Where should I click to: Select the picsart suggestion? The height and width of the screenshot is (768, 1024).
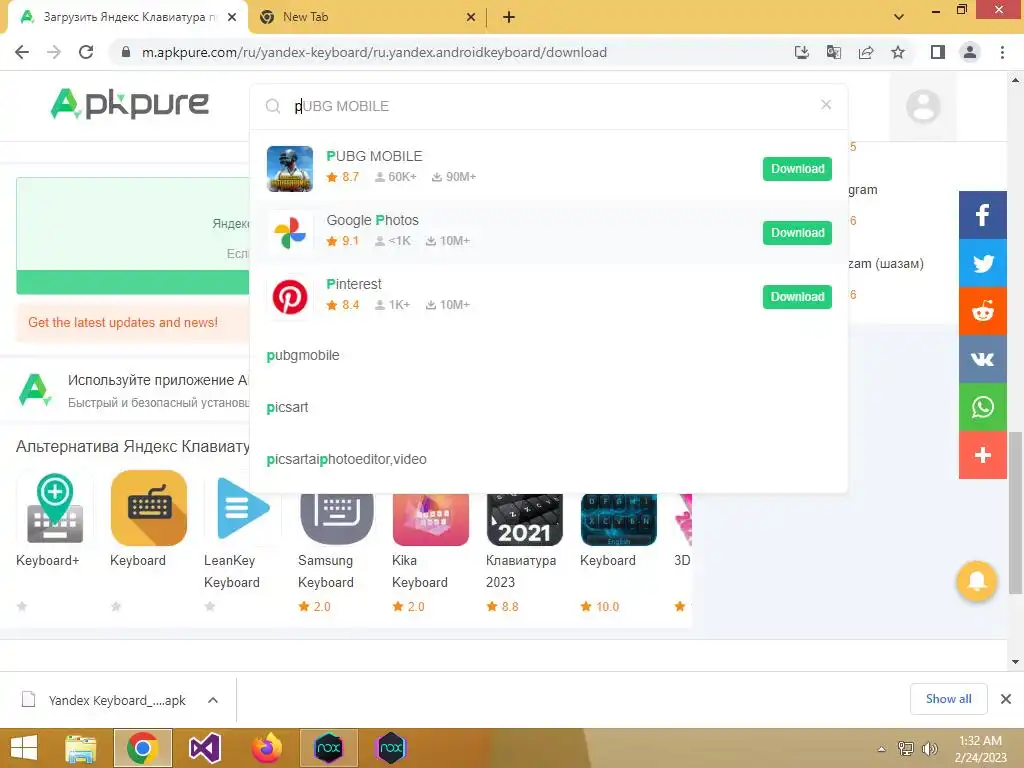pyautogui.click(x=287, y=408)
